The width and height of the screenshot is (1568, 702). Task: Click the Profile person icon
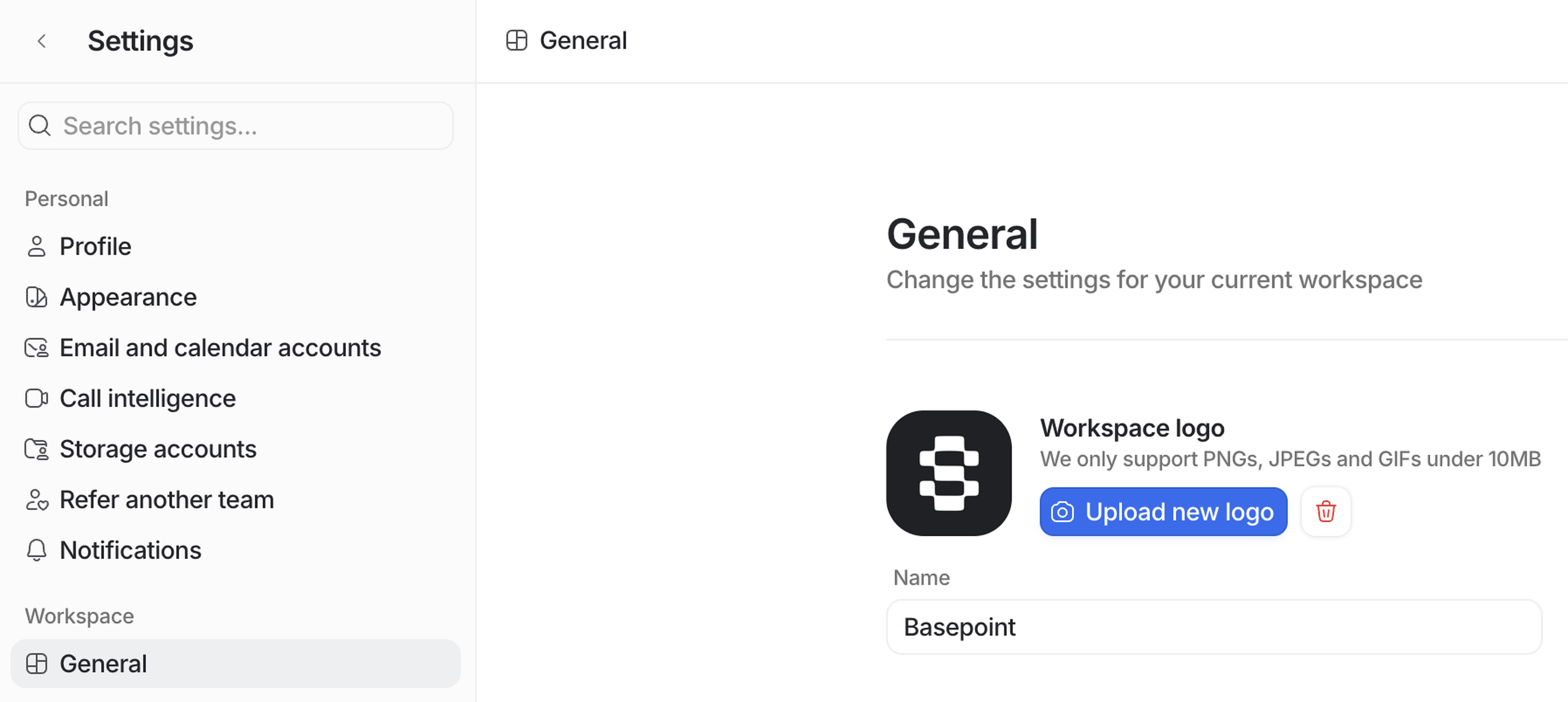(x=36, y=247)
